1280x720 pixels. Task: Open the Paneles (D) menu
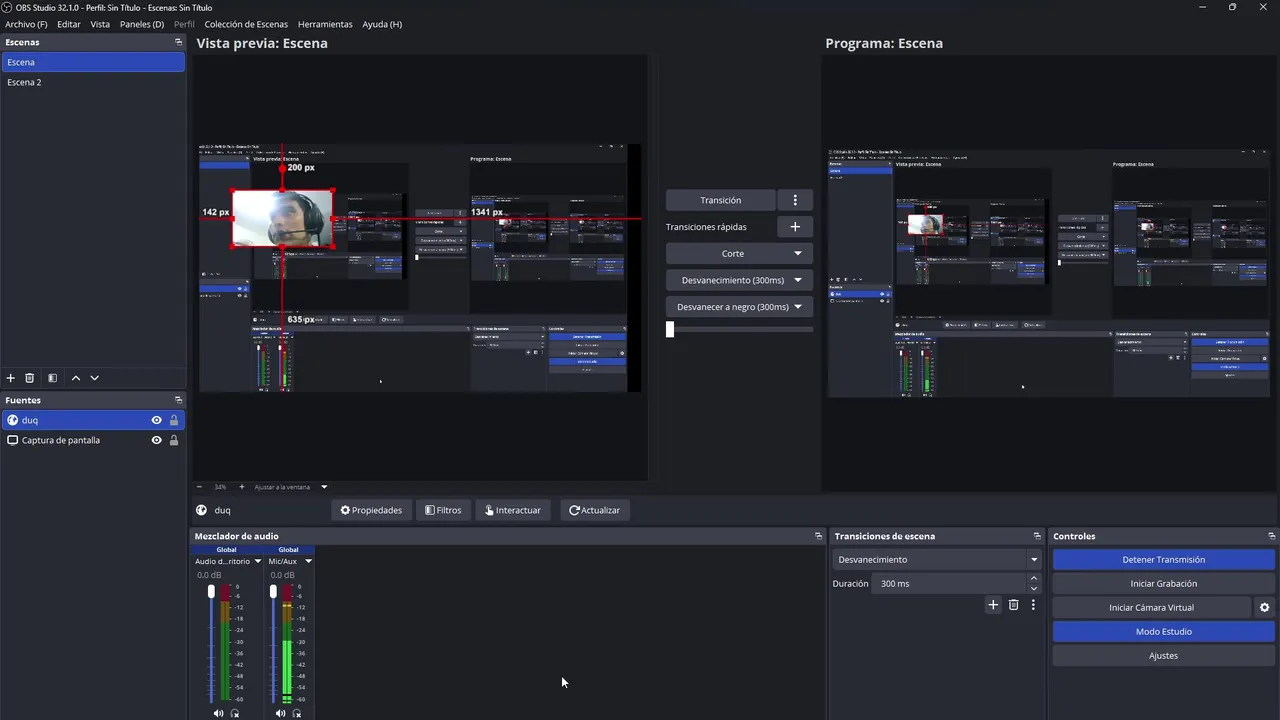(x=142, y=24)
